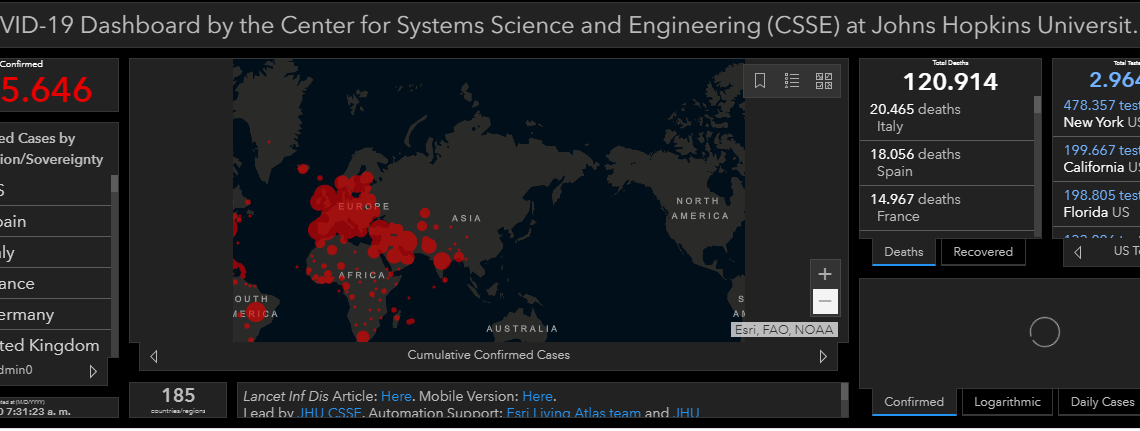
Task: Switch to the Deaths tab
Action: click(x=904, y=252)
